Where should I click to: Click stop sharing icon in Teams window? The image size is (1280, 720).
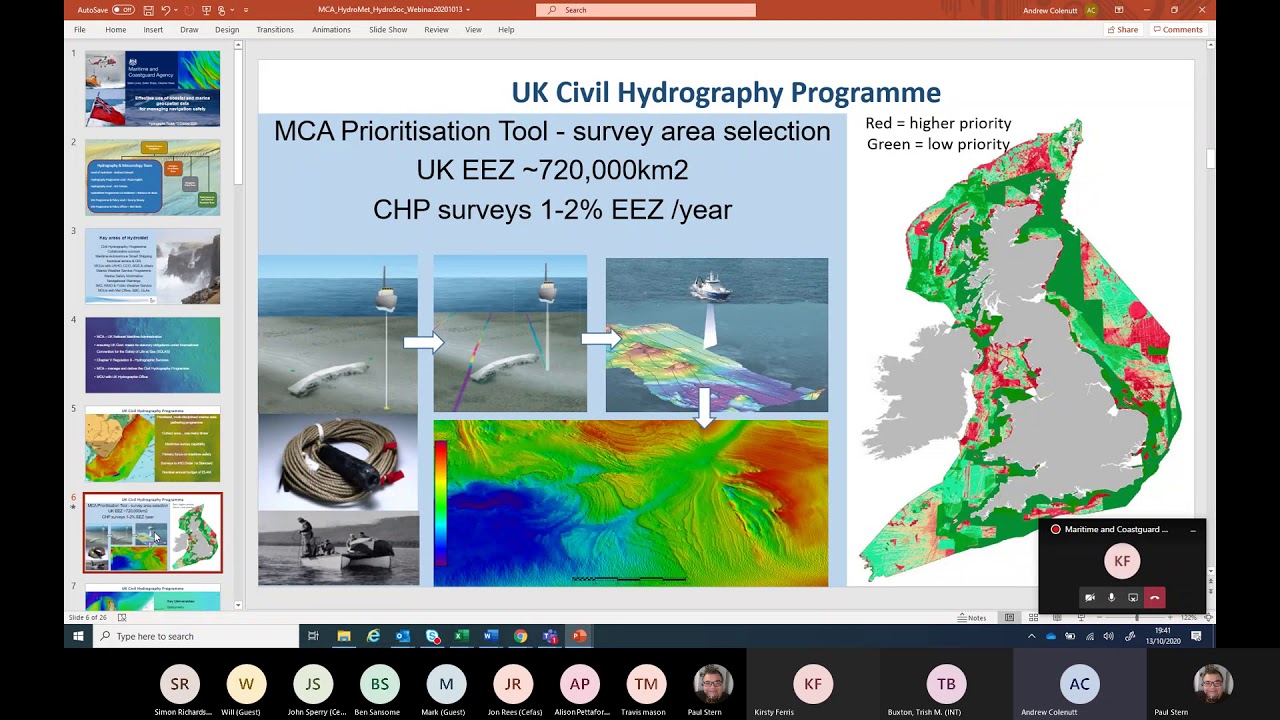coord(1133,598)
